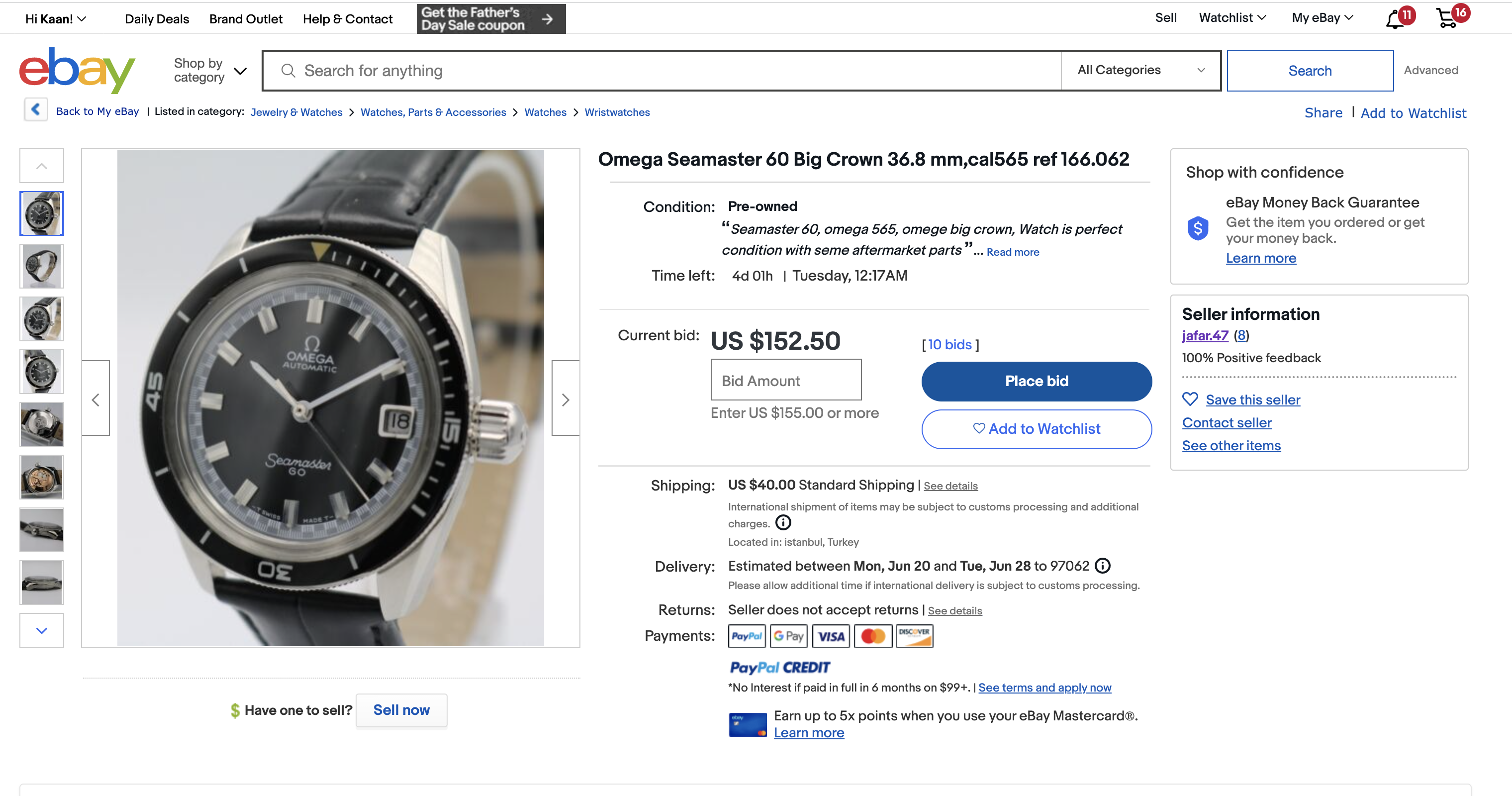Select the watch caseback thumbnail
The width and height of the screenshot is (1512, 796).
[x=42, y=424]
